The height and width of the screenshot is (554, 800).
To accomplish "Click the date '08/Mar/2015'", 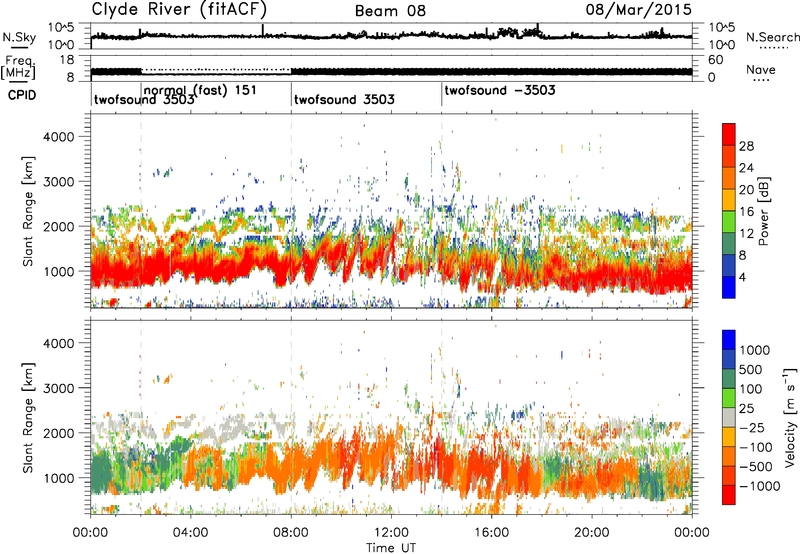I will (x=638, y=10).
